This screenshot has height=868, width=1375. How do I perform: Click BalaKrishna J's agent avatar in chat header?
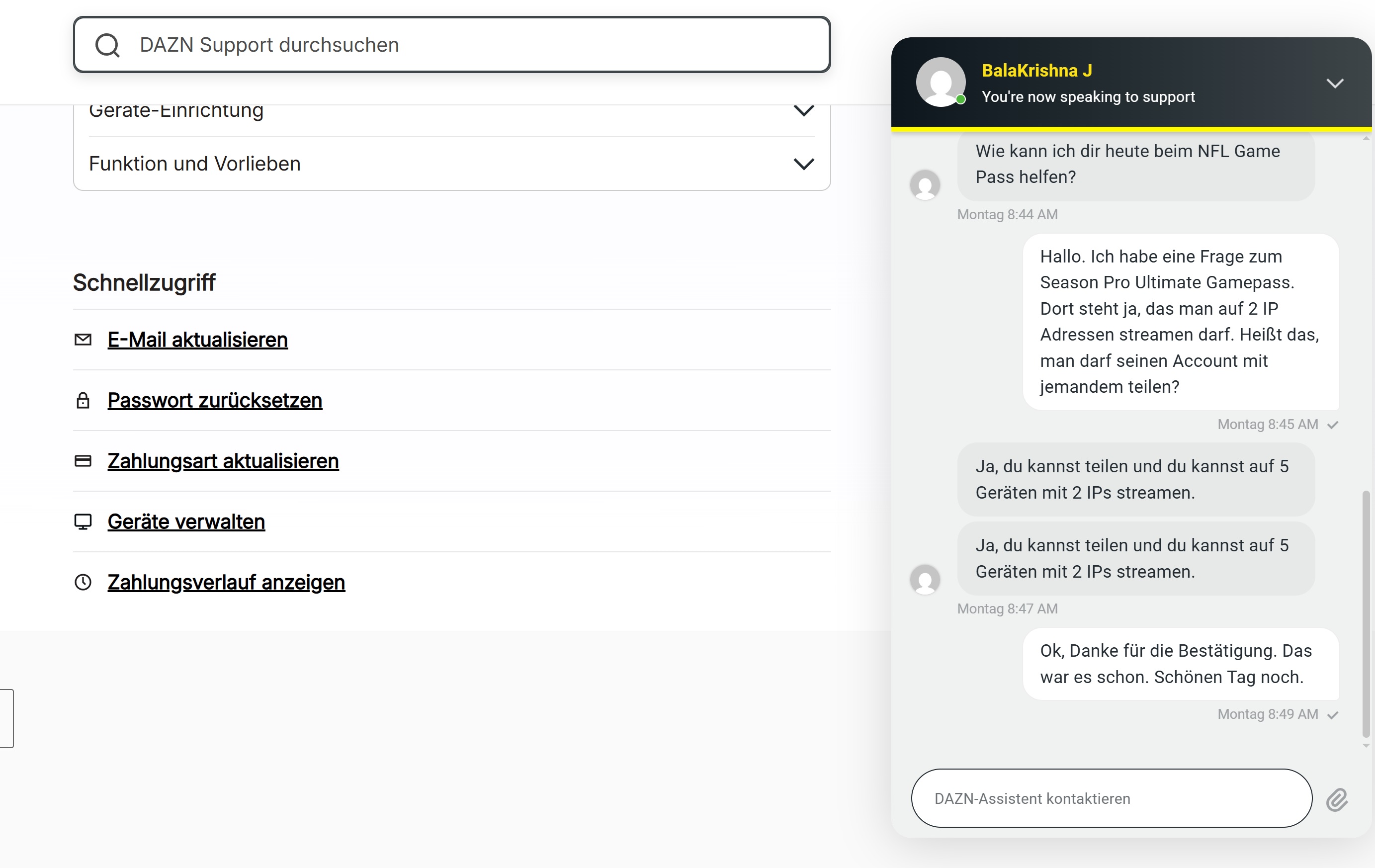click(x=941, y=82)
